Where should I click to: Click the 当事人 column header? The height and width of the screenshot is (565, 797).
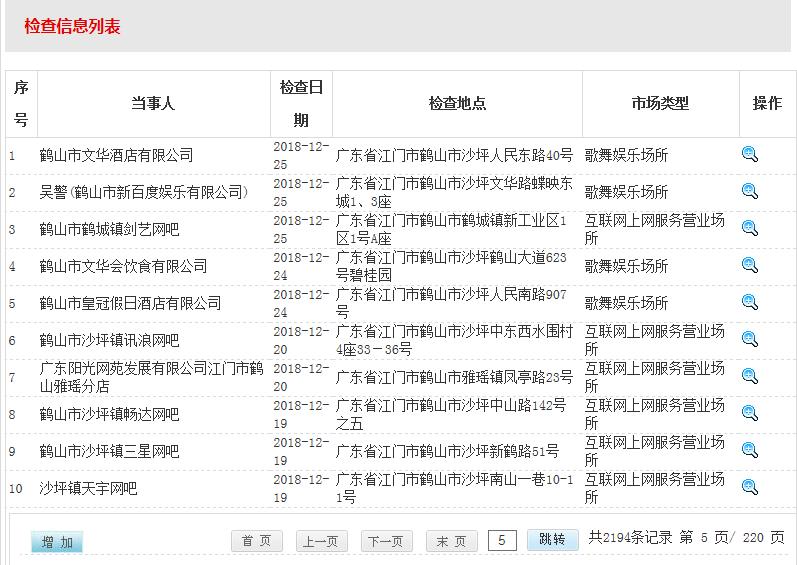[x=153, y=104]
